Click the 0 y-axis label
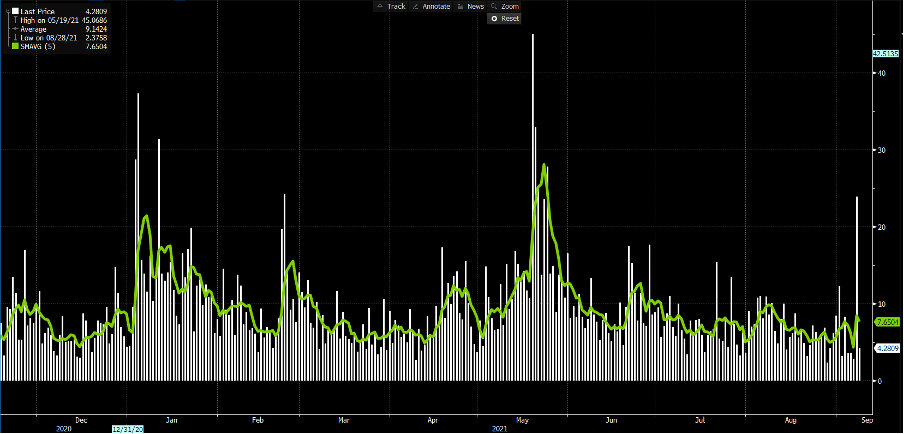 [880, 381]
